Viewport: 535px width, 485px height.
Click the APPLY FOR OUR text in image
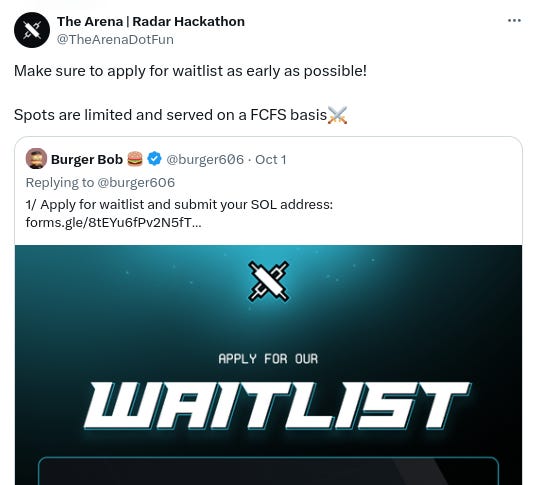click(x=268, y=359)
